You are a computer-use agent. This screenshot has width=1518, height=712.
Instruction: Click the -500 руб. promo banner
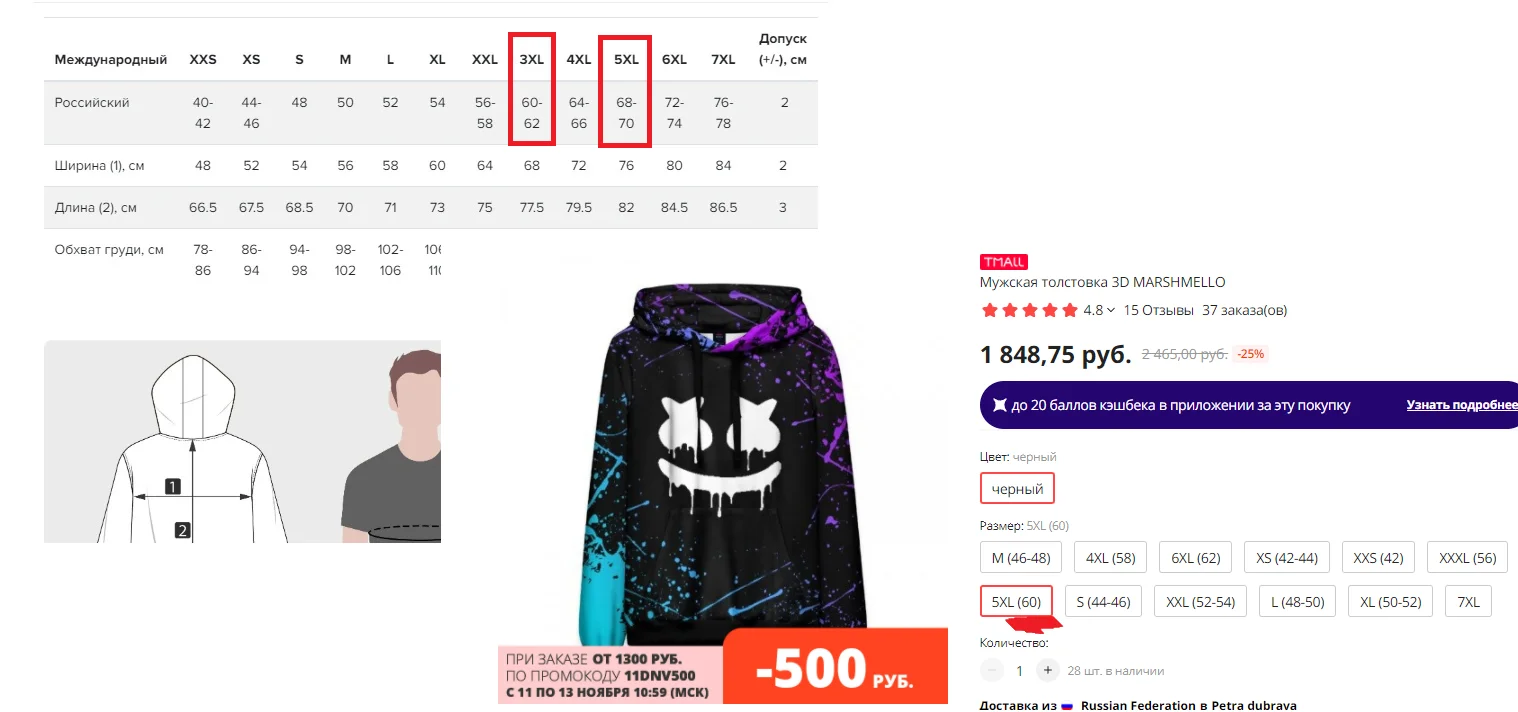(722, 666)
